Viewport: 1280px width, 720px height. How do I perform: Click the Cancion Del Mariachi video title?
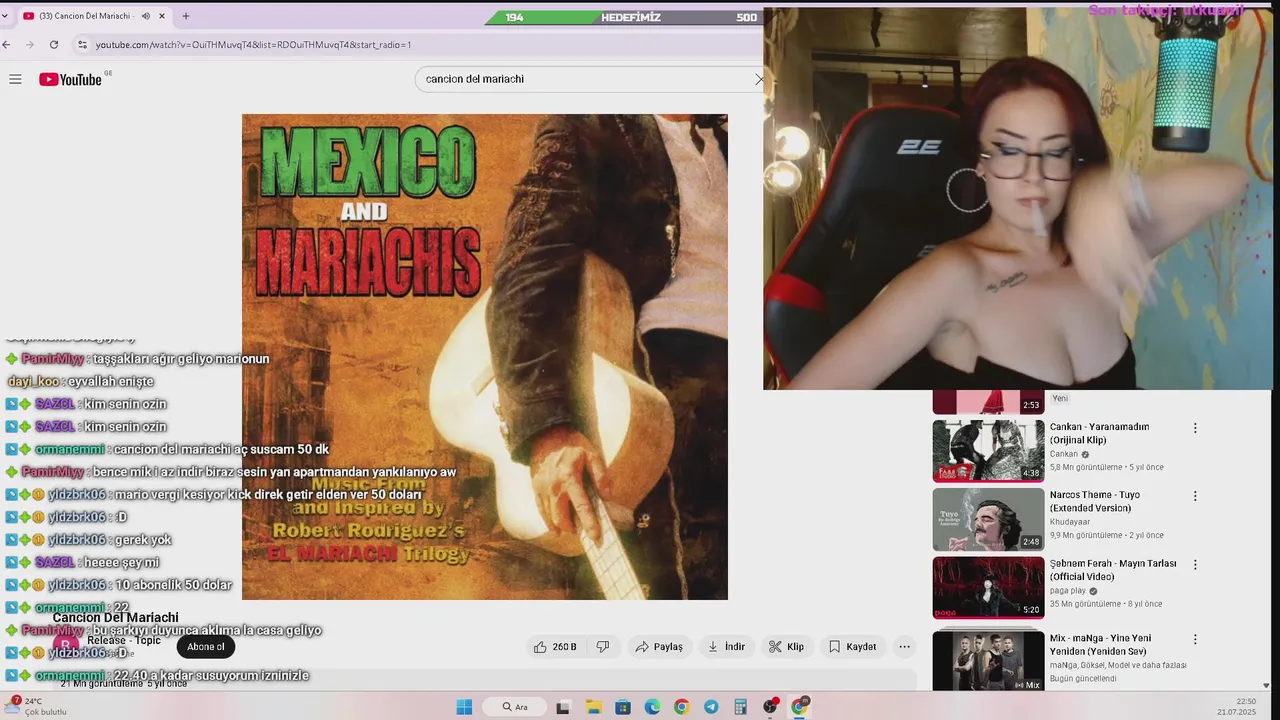[x=116, y=618]
